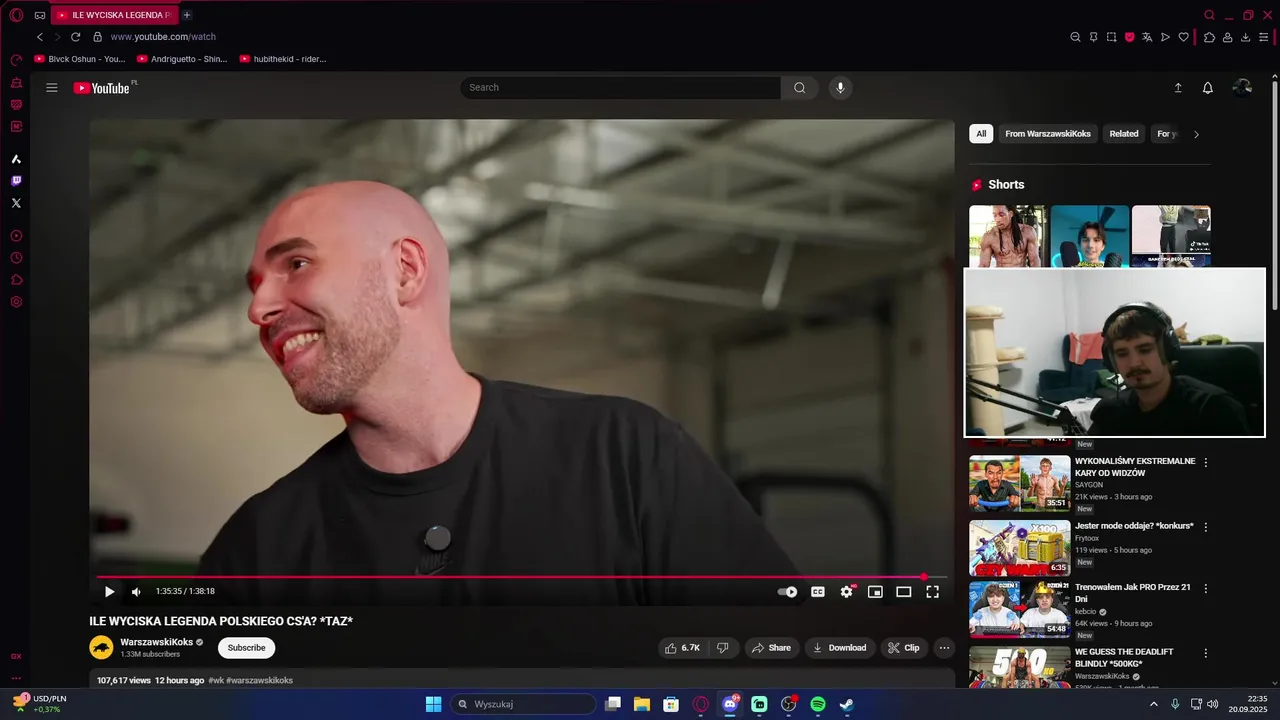Open the Andriguetto bookmark
This screenshot has width=1280, height=720.
pos(182,59)
